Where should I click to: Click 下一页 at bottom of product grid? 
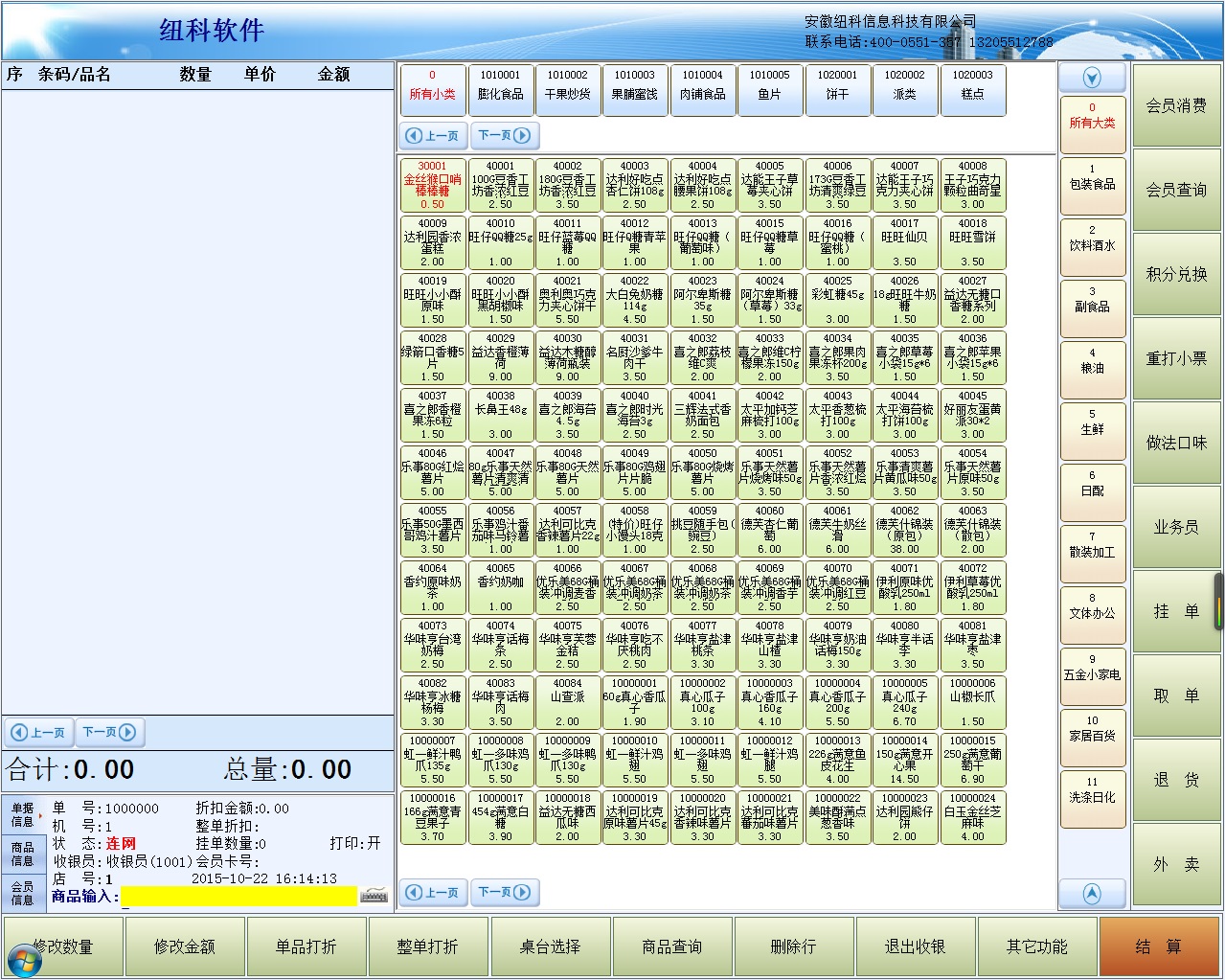pos(504,893)
